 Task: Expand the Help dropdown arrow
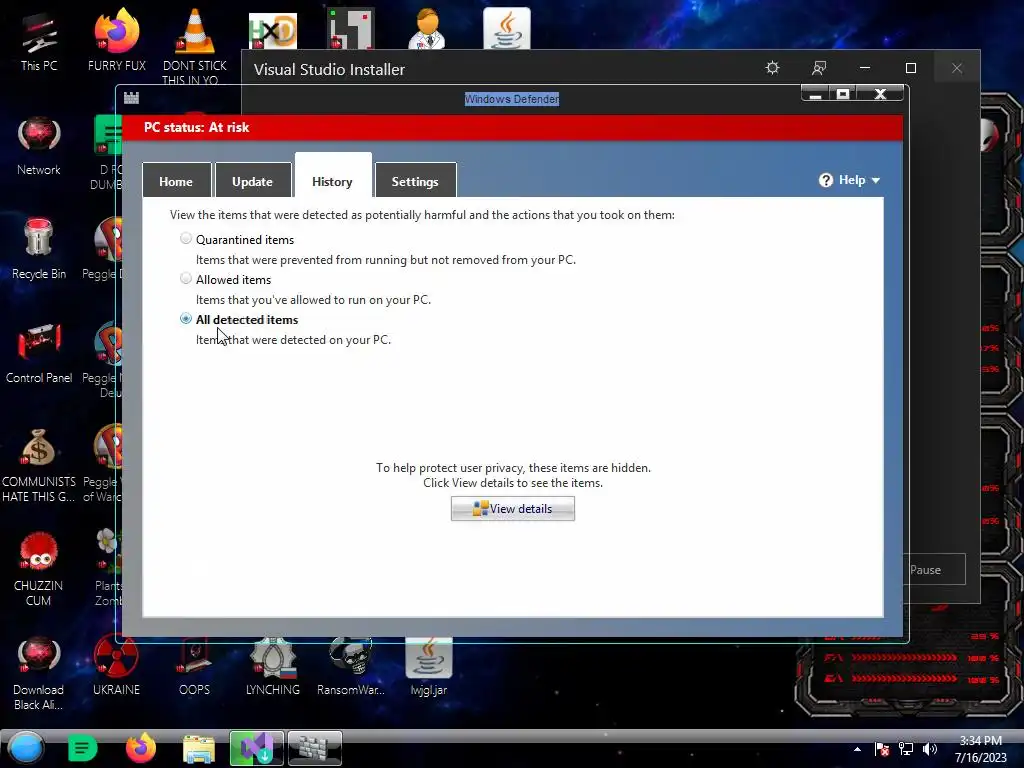(876, 180)
